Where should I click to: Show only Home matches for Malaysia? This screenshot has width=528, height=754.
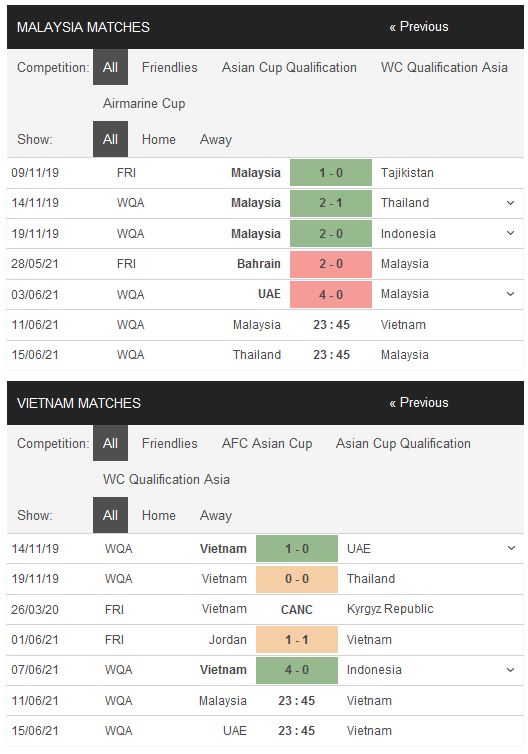pos(159,139)
